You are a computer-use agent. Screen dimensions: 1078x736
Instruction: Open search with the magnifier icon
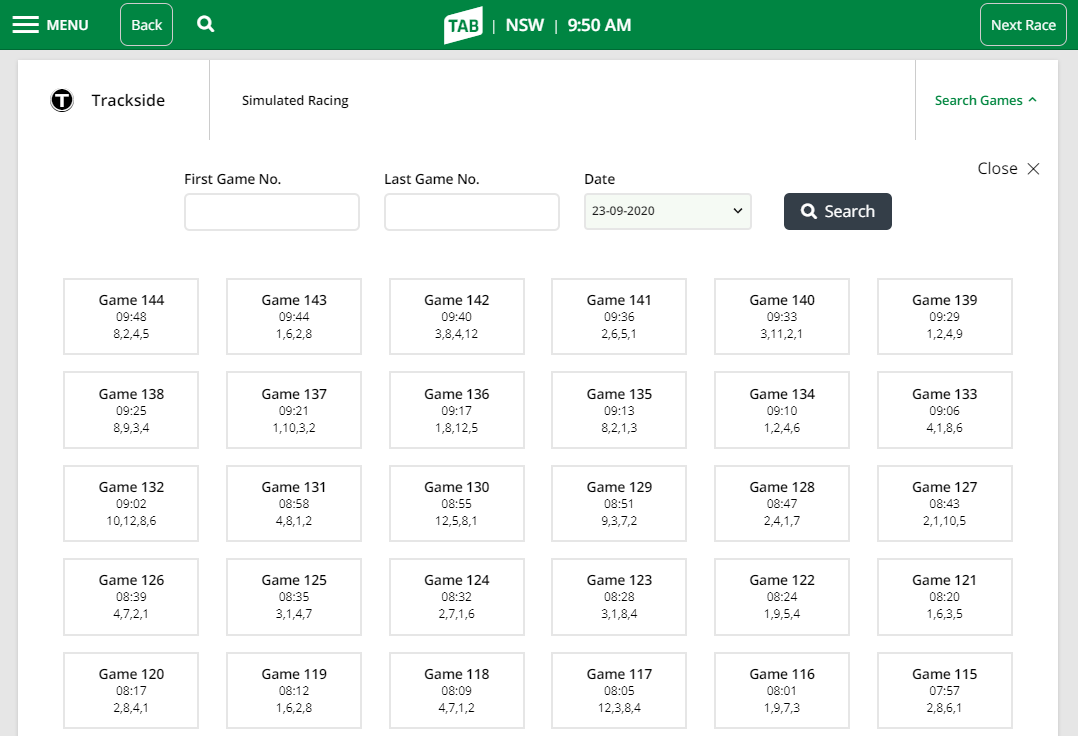click(205, 24)
